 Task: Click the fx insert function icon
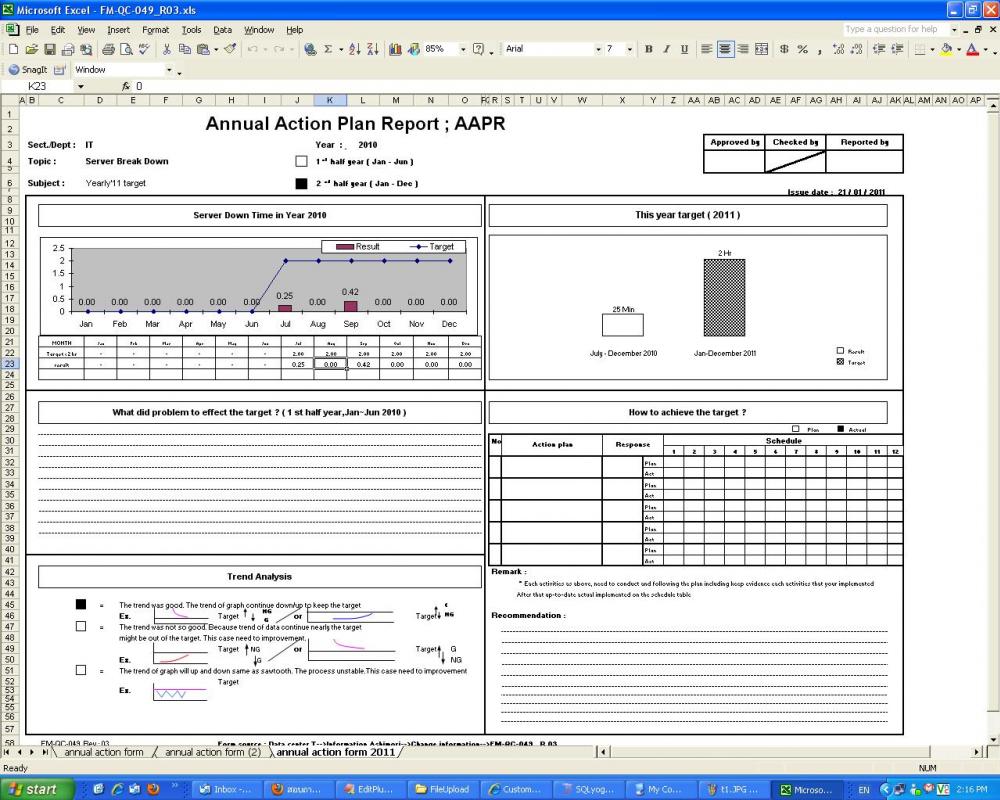click(126, 86)
